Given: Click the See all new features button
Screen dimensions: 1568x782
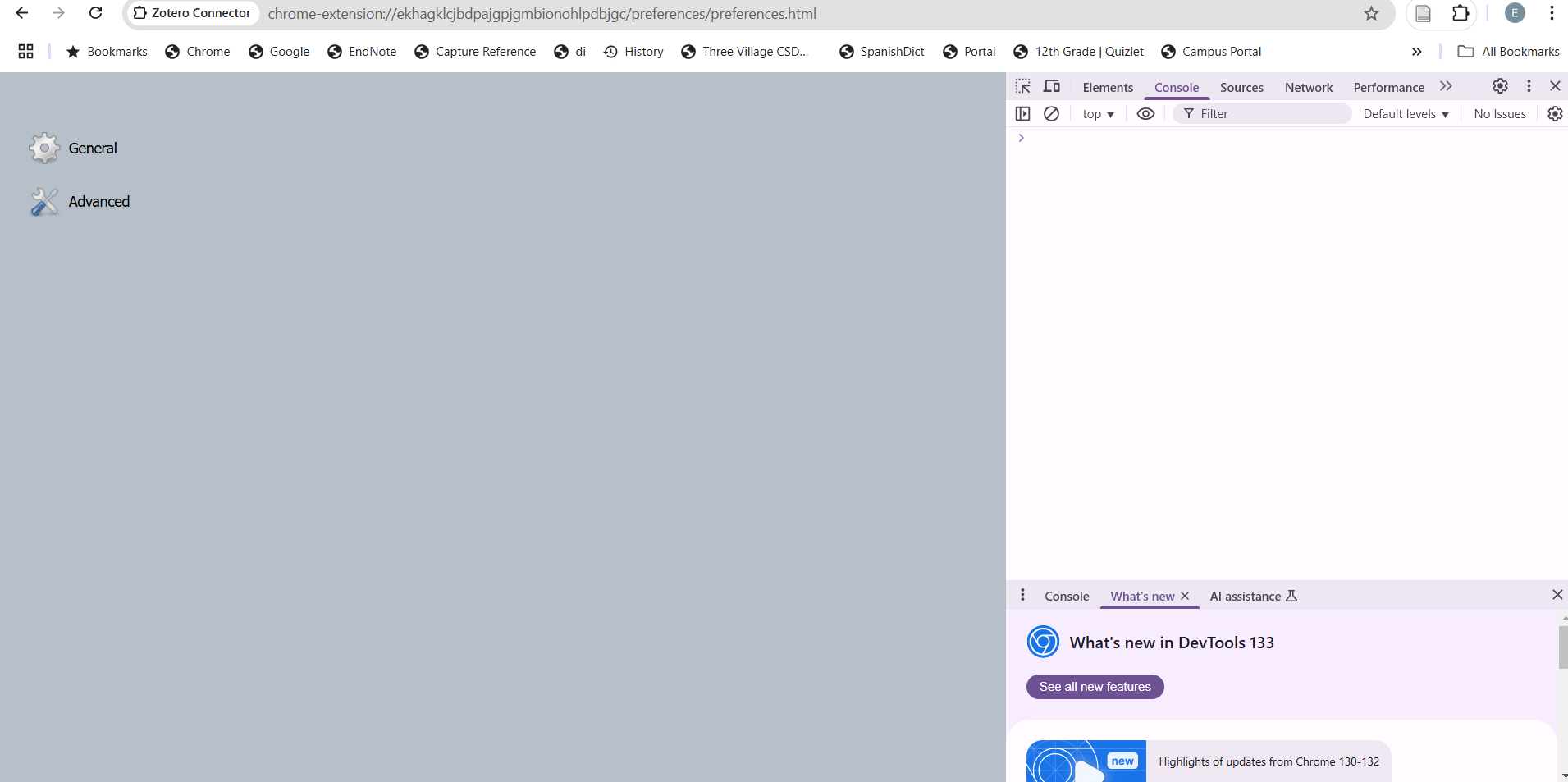Looking at the screenshot, I should (1095, 687).
